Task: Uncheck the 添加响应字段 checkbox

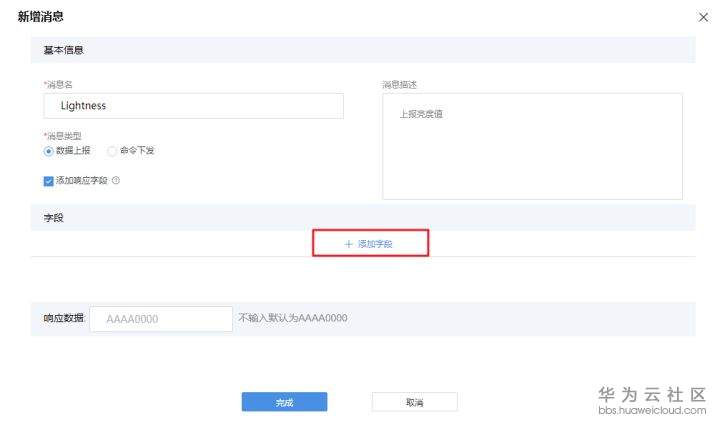Action: [x=49, y=181]
